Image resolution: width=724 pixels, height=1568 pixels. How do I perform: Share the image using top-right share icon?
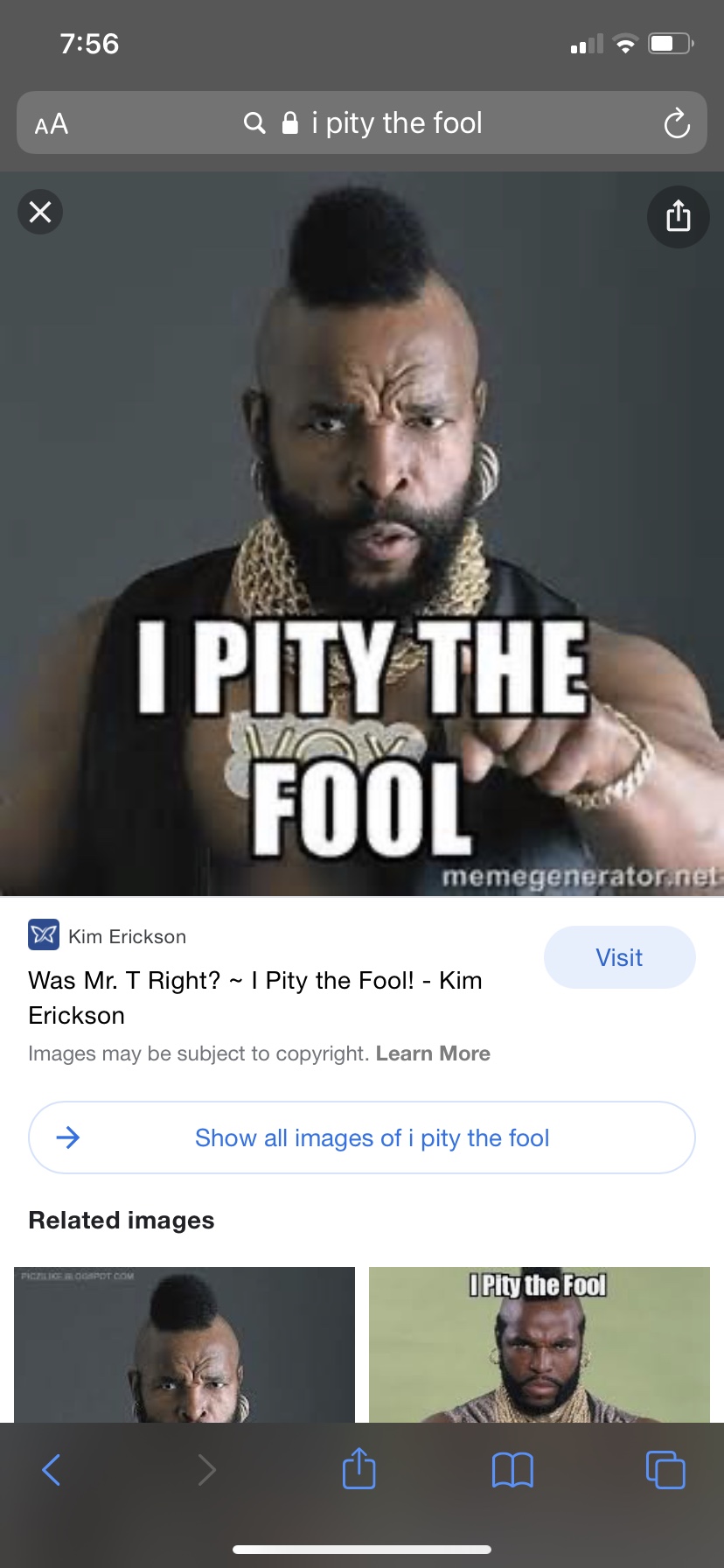pos(678,216)
